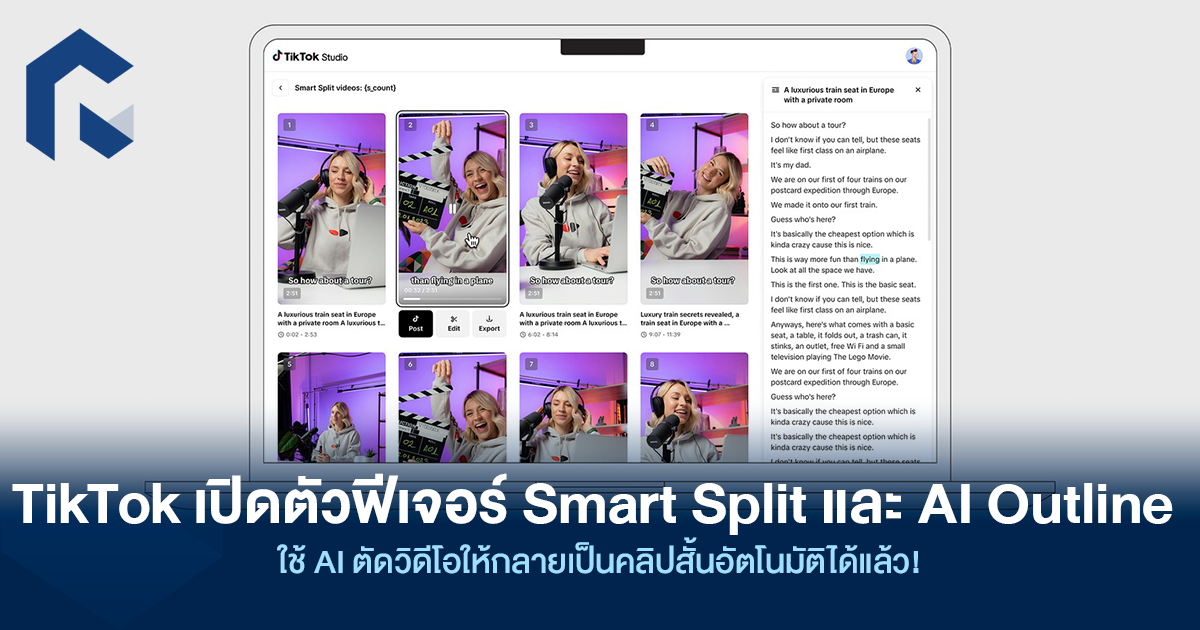Open the profile avatar menu
This screenshot has height=630, width=1200.
pos(913,56)
